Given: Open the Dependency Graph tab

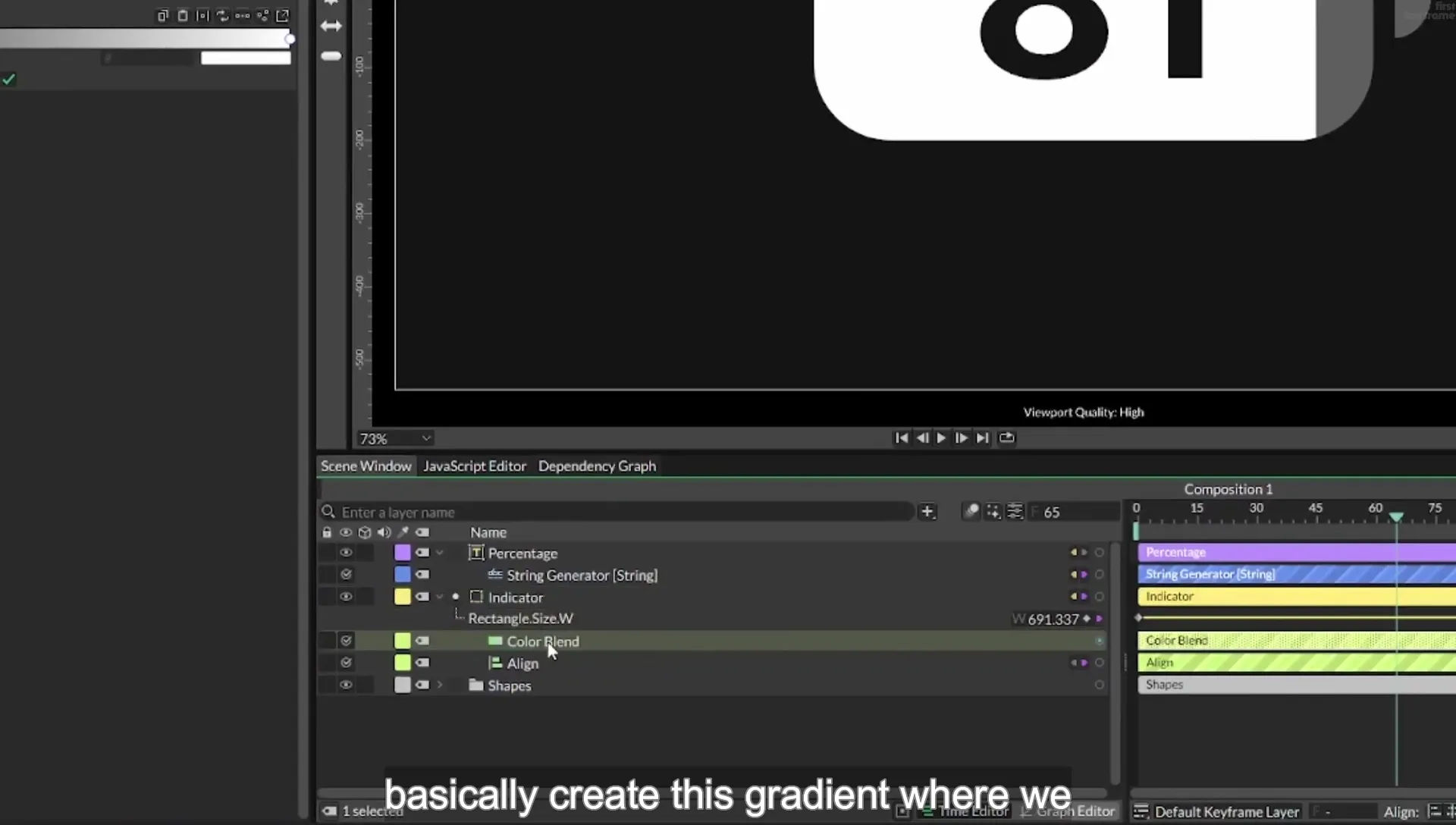Looking at the screenshot, I should [597, 466].
